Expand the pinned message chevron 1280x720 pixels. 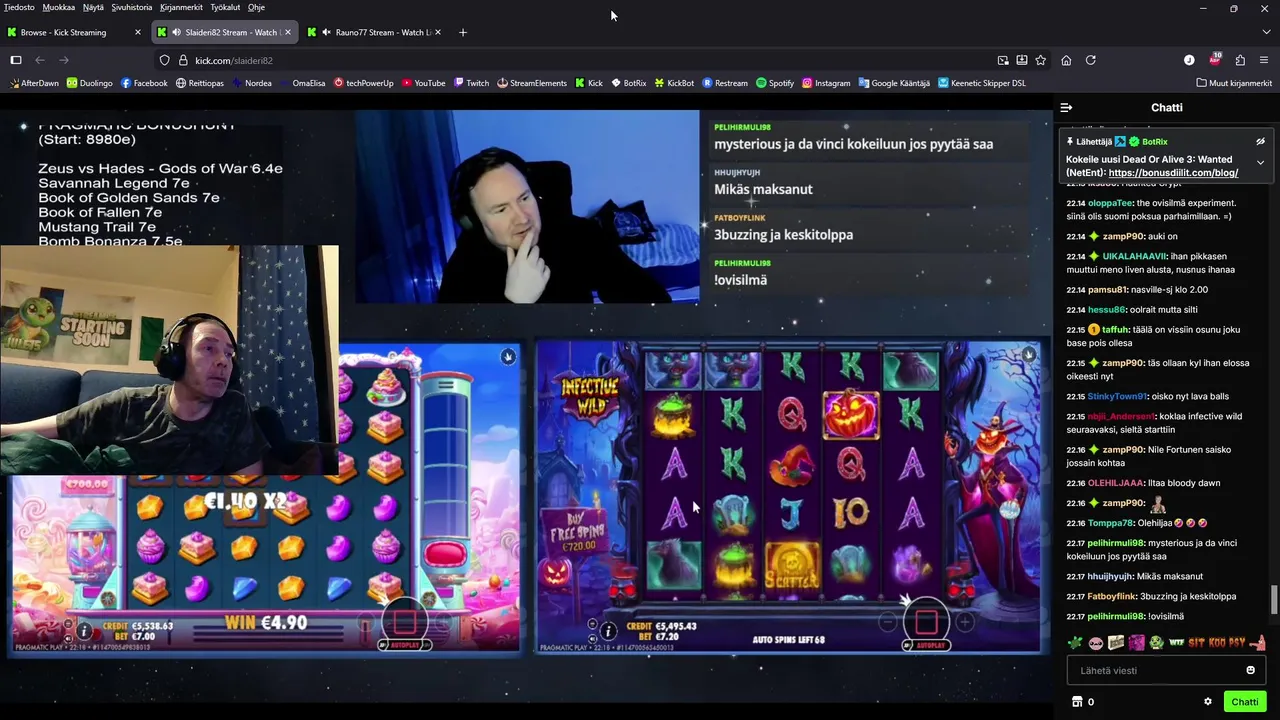point(1260,162)
